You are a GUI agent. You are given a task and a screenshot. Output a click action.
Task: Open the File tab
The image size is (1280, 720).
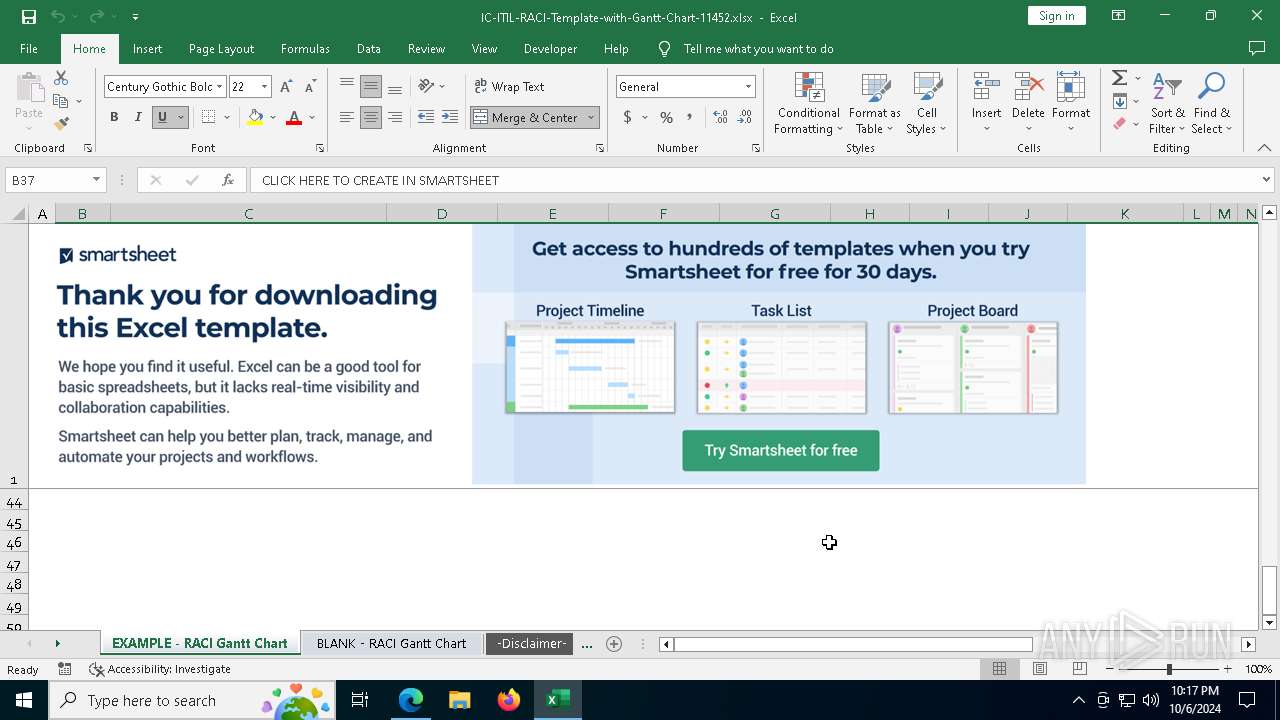[x=29, y=48]
